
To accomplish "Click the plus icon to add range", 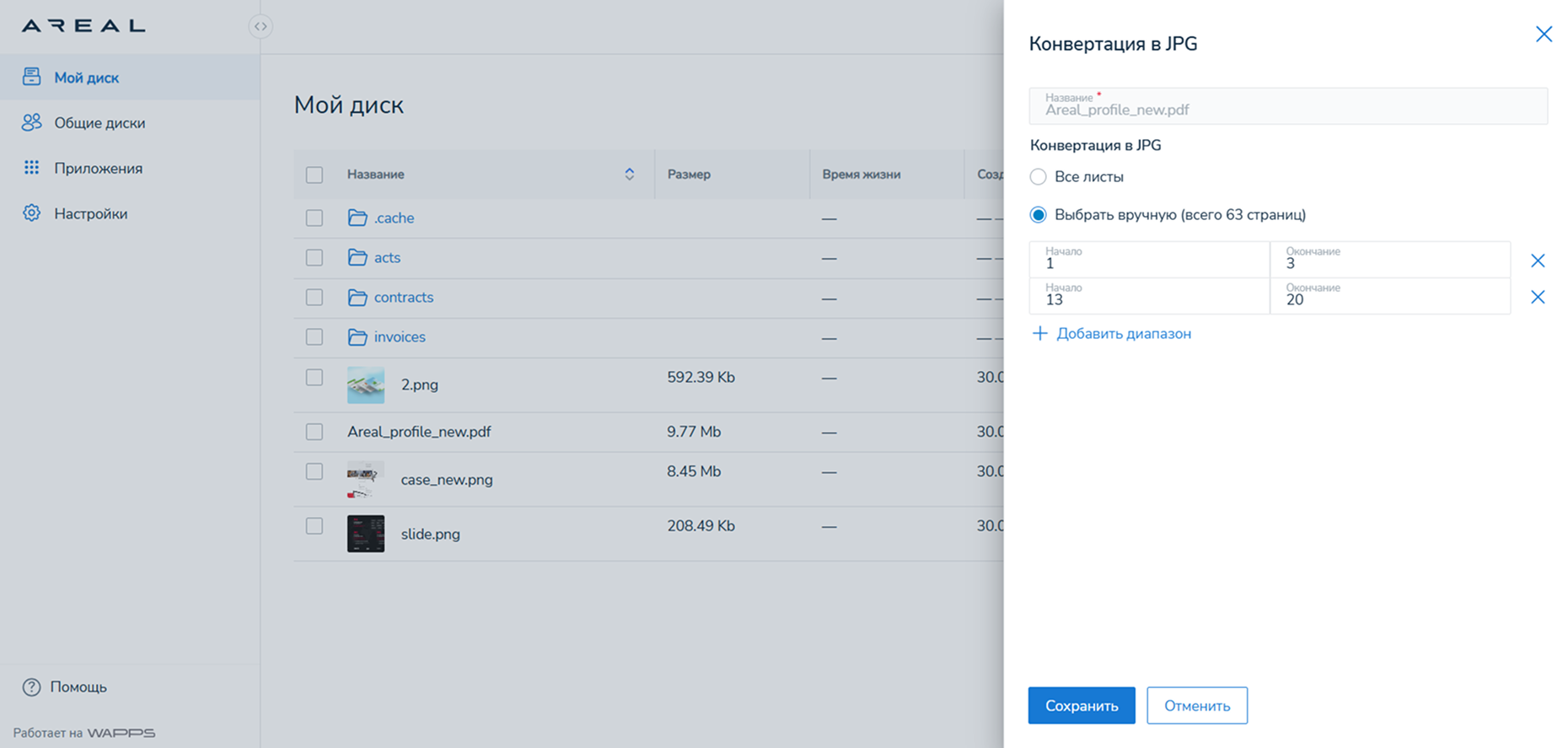I will [1040, 333].
